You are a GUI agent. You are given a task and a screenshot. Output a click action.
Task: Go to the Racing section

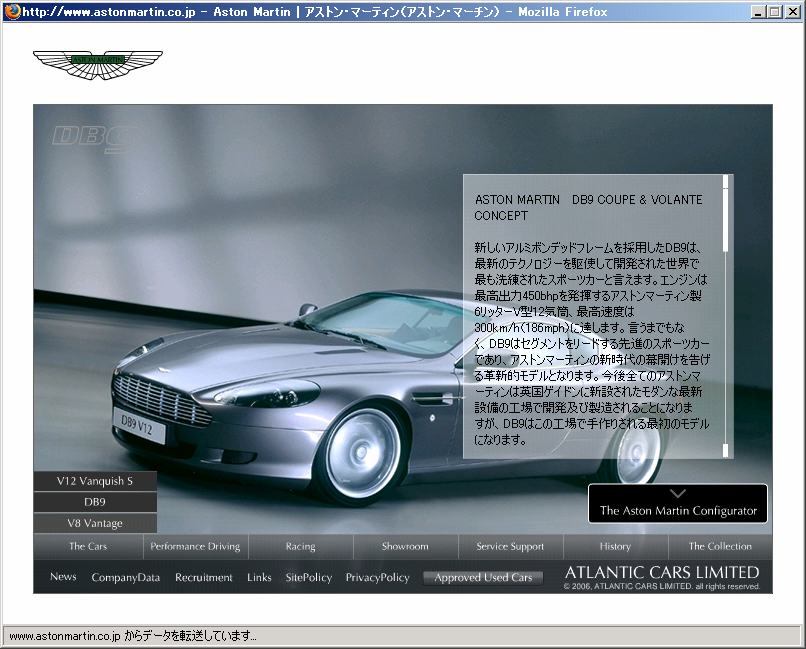(x=301, y=546)
